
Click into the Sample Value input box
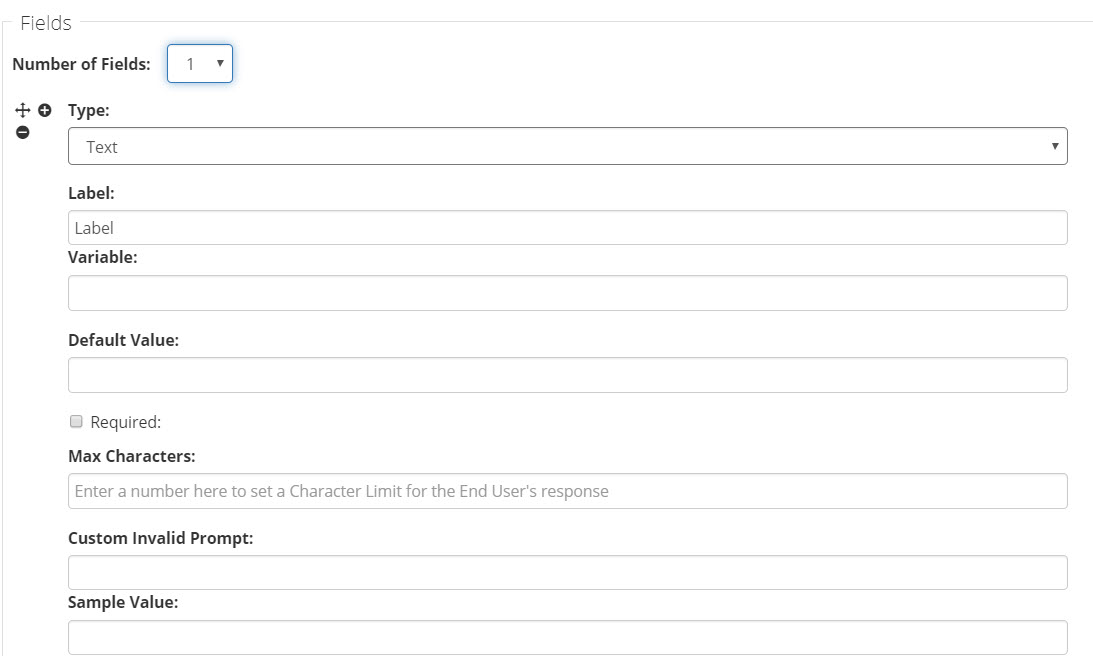coord(567,638)
